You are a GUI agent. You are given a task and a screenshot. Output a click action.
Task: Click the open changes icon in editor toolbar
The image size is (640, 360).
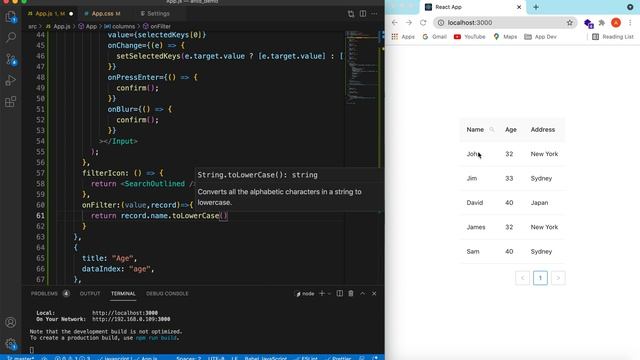pos(351,14)
